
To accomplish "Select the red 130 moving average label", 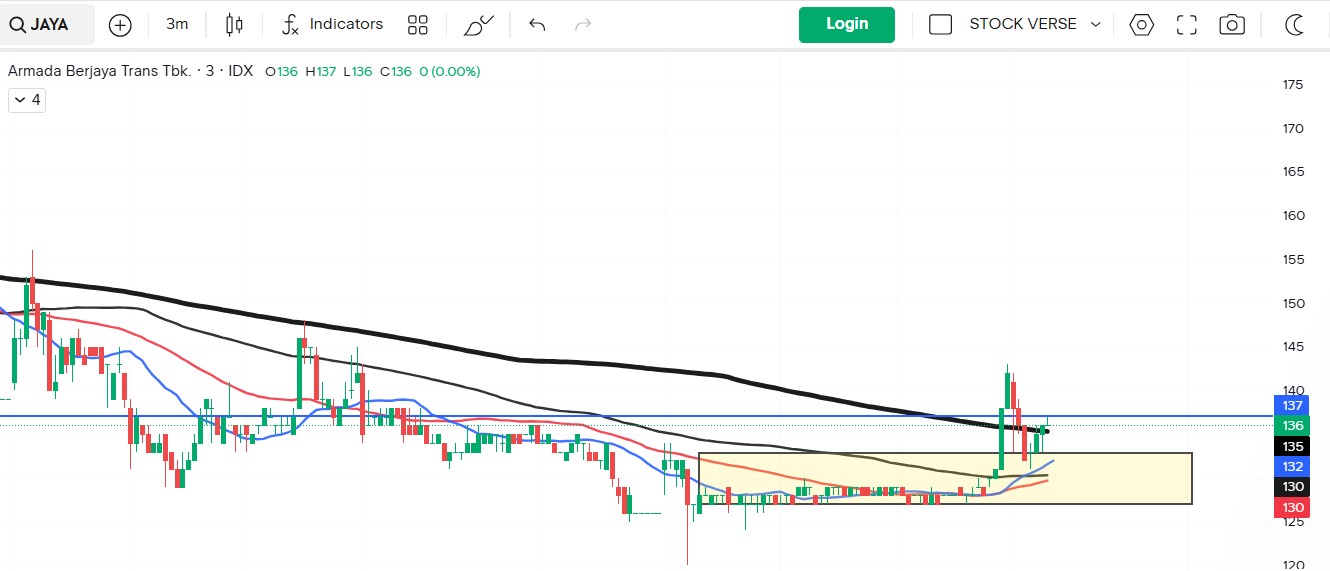I will click(1293, 508).
